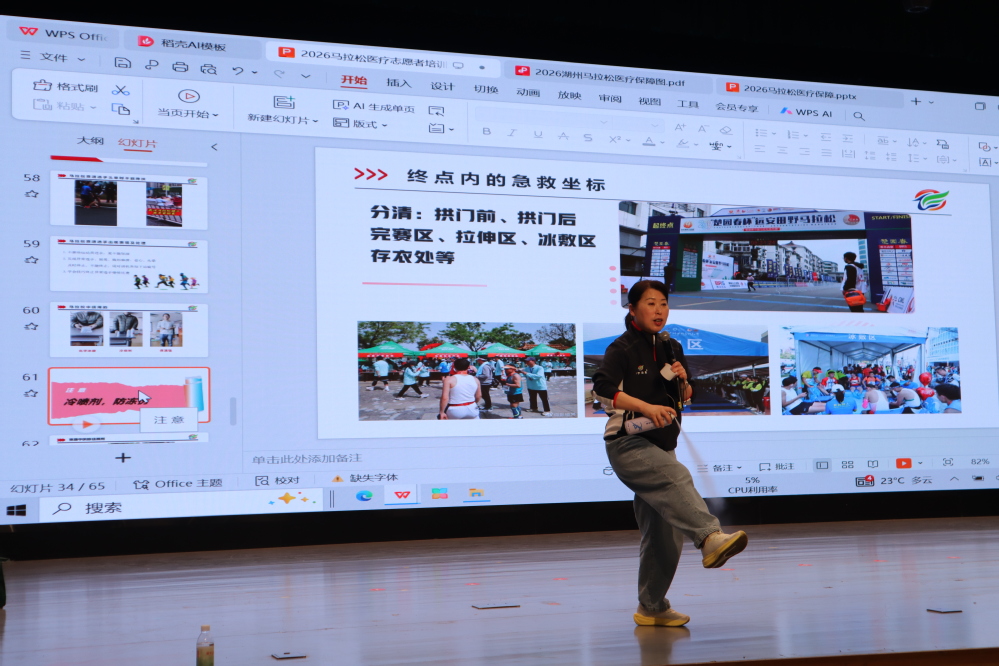Switch to the 插入 ribbon tab

click(x=398, y=83)
